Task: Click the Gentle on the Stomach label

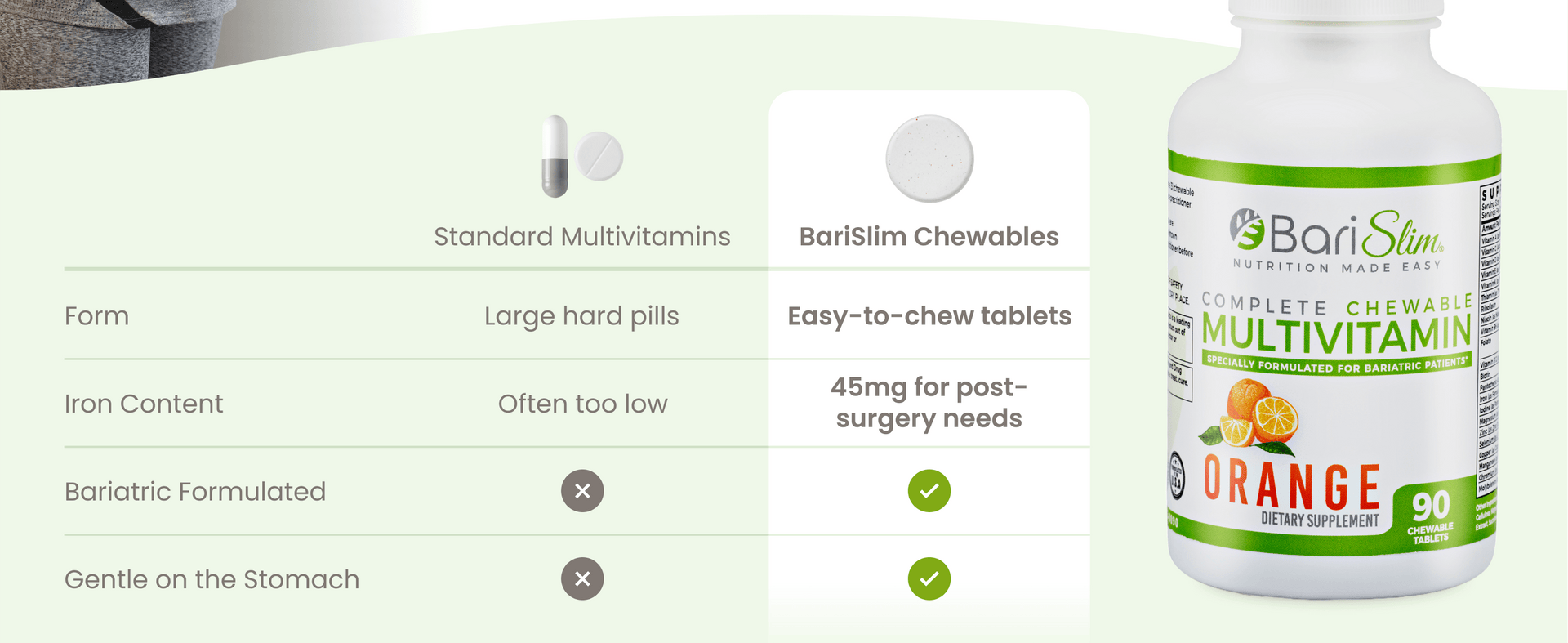Action: pyautogui.click(x=212, y=579)
